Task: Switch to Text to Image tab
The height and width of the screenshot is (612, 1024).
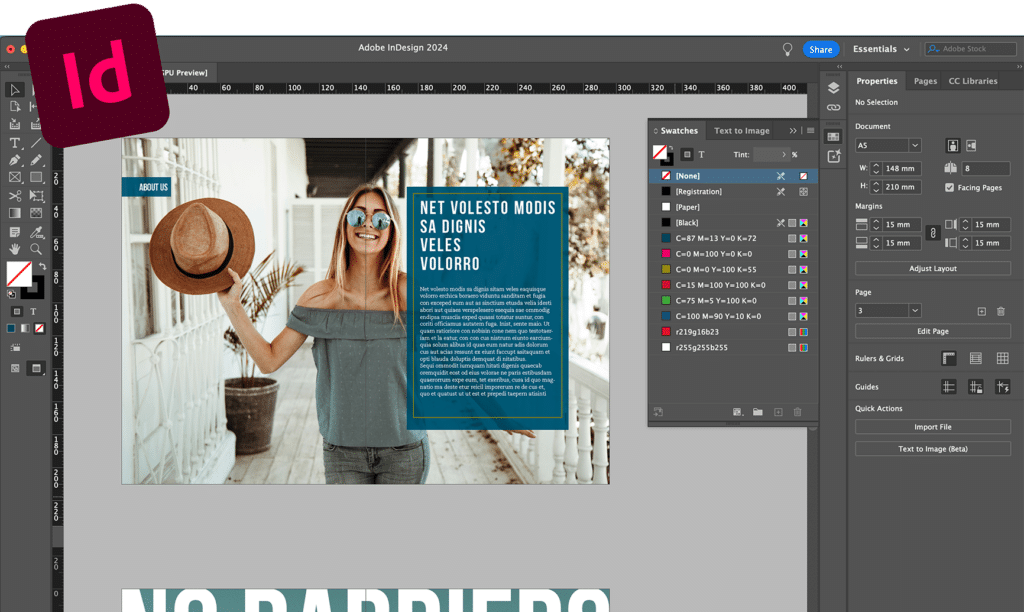Action: click(741, 131)
